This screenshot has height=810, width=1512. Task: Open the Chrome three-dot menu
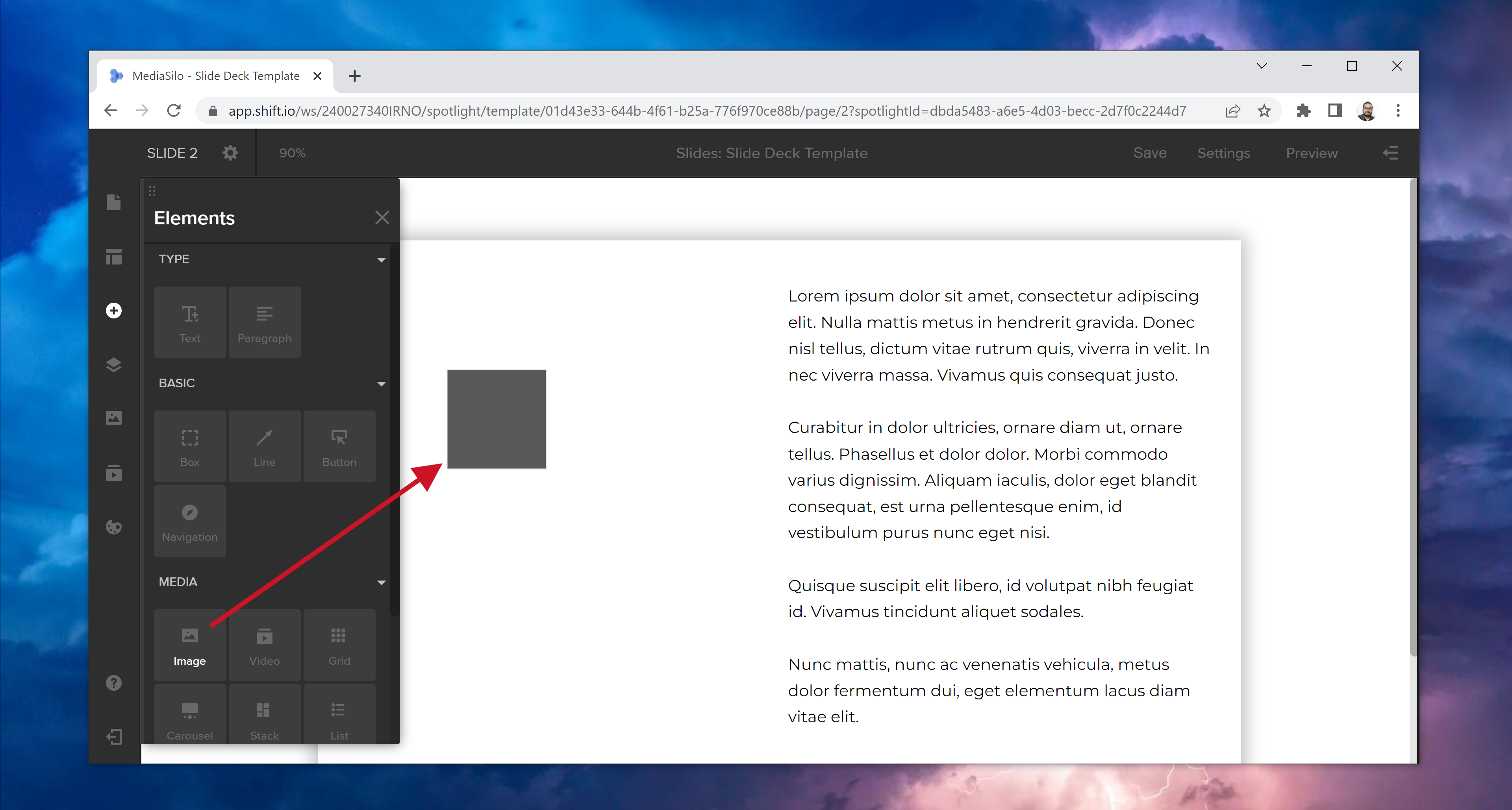[1398, 110]
